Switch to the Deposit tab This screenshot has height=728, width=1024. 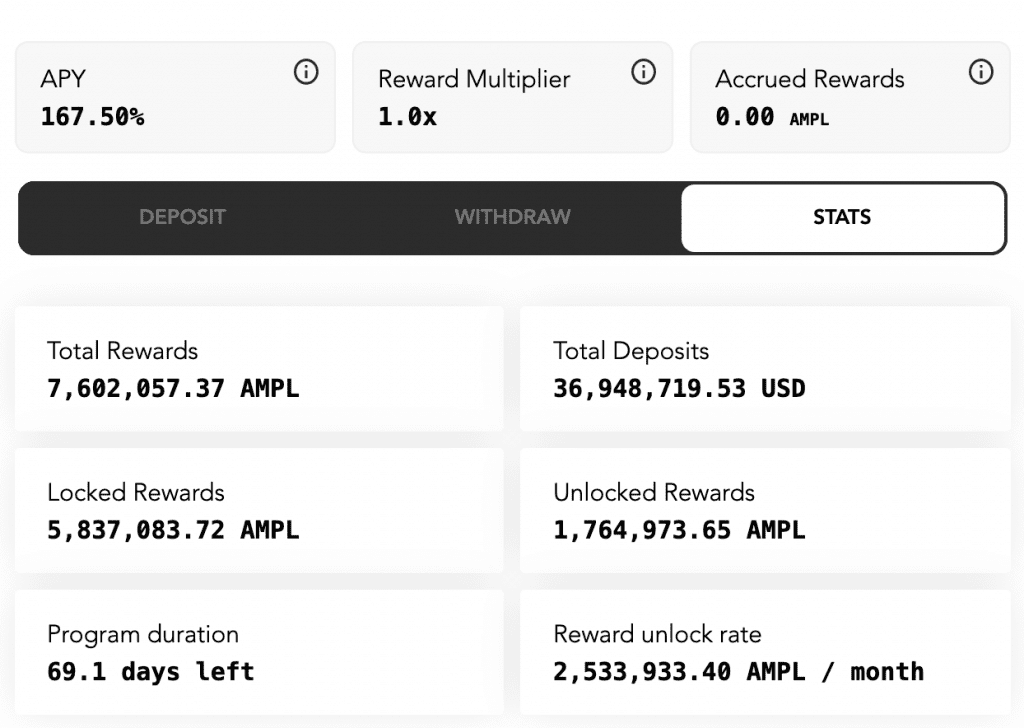[182, 217]
